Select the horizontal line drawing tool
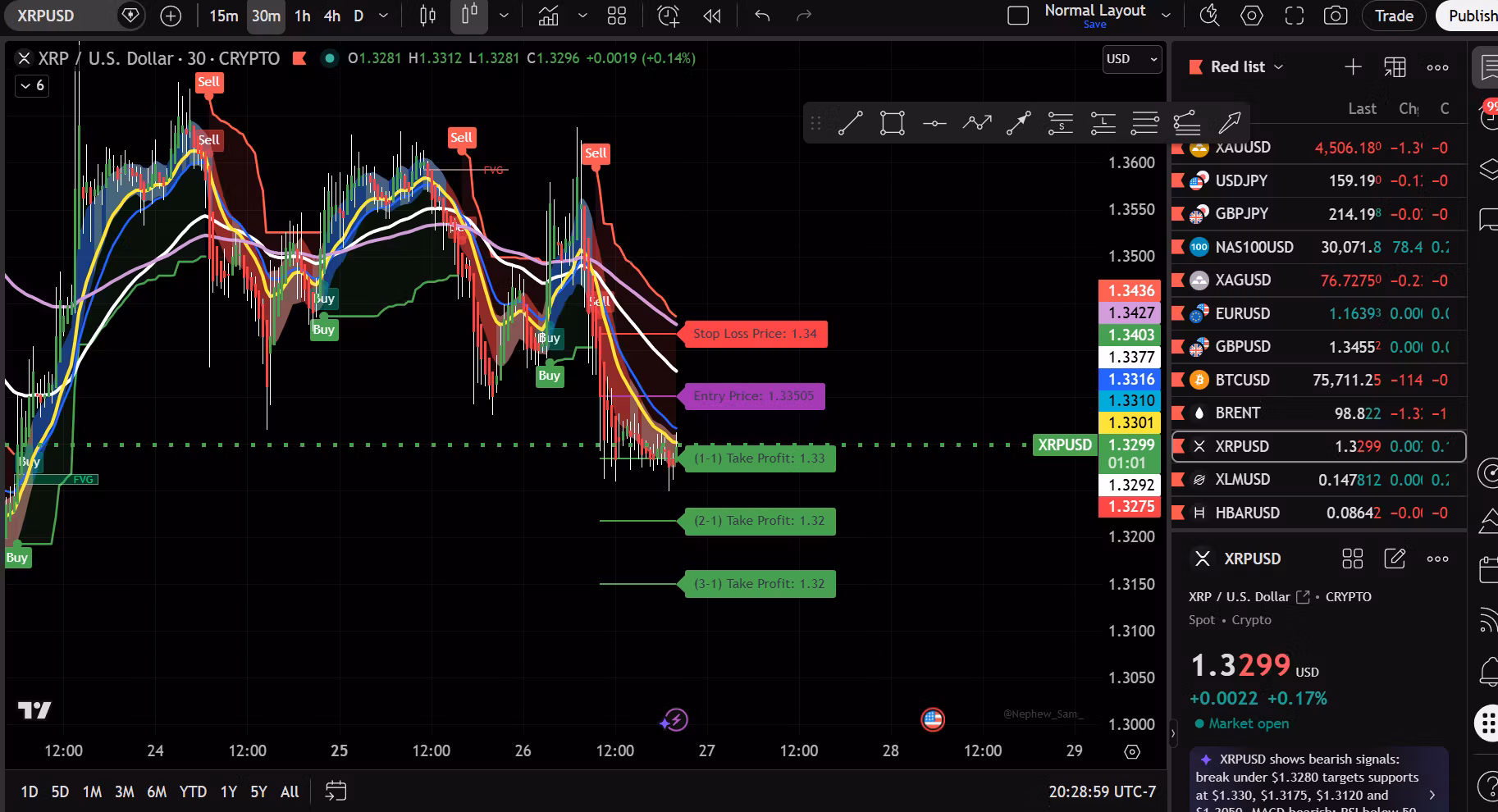The height and width of the screenshot is (812, 1498). [x=934, y=123]
